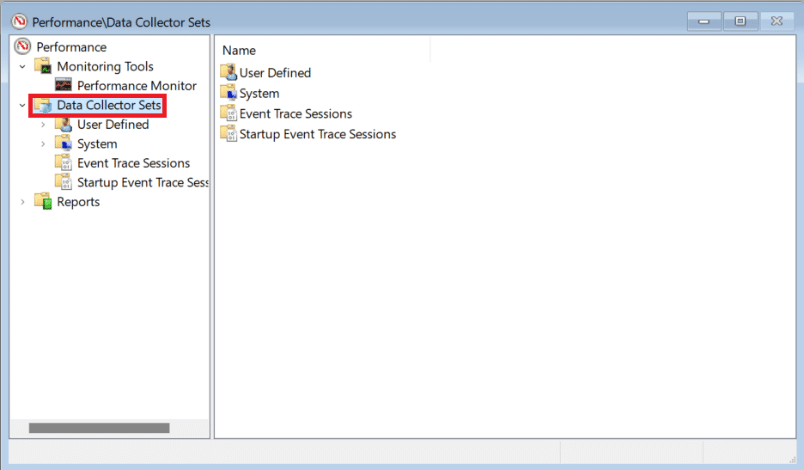Click the Monitoring Tools folder icon
Screen dimensions: 804x470
(43, 66)
